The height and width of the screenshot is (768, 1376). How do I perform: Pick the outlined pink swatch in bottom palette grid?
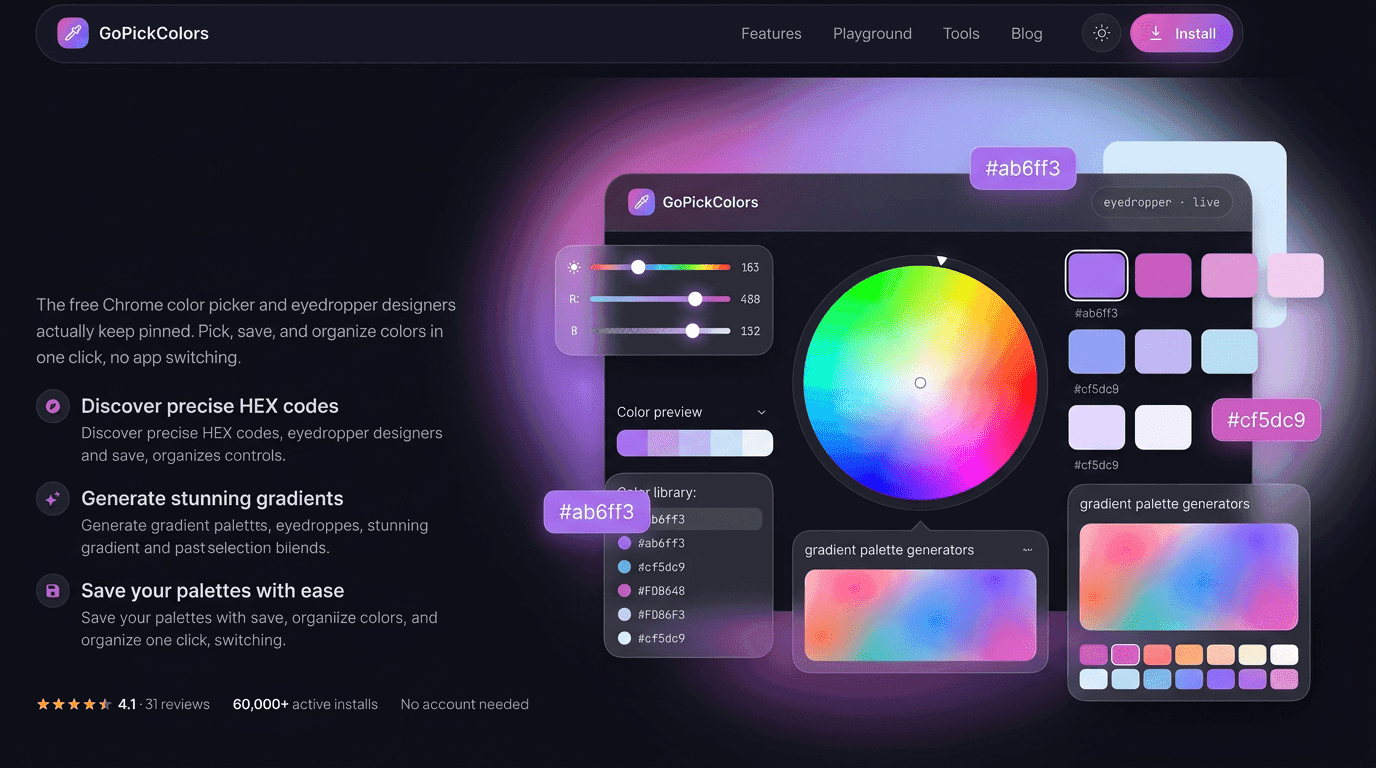1125,655
